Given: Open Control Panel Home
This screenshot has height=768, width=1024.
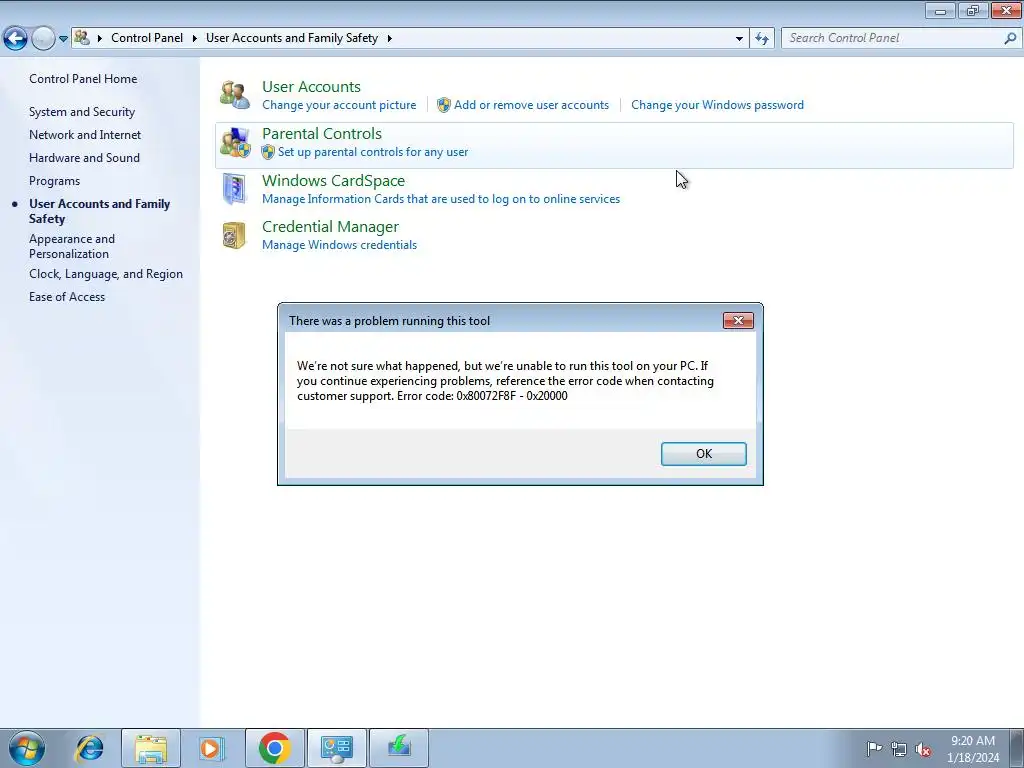Looking at the screenshot, I should [x=83, y=78].
